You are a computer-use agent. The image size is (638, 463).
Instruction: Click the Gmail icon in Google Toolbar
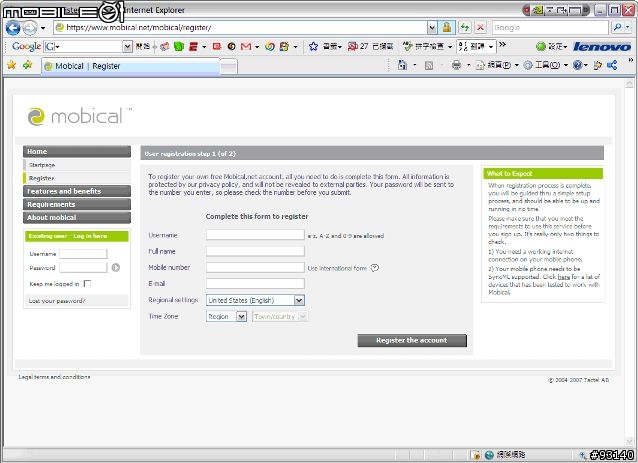click(246, 47)
